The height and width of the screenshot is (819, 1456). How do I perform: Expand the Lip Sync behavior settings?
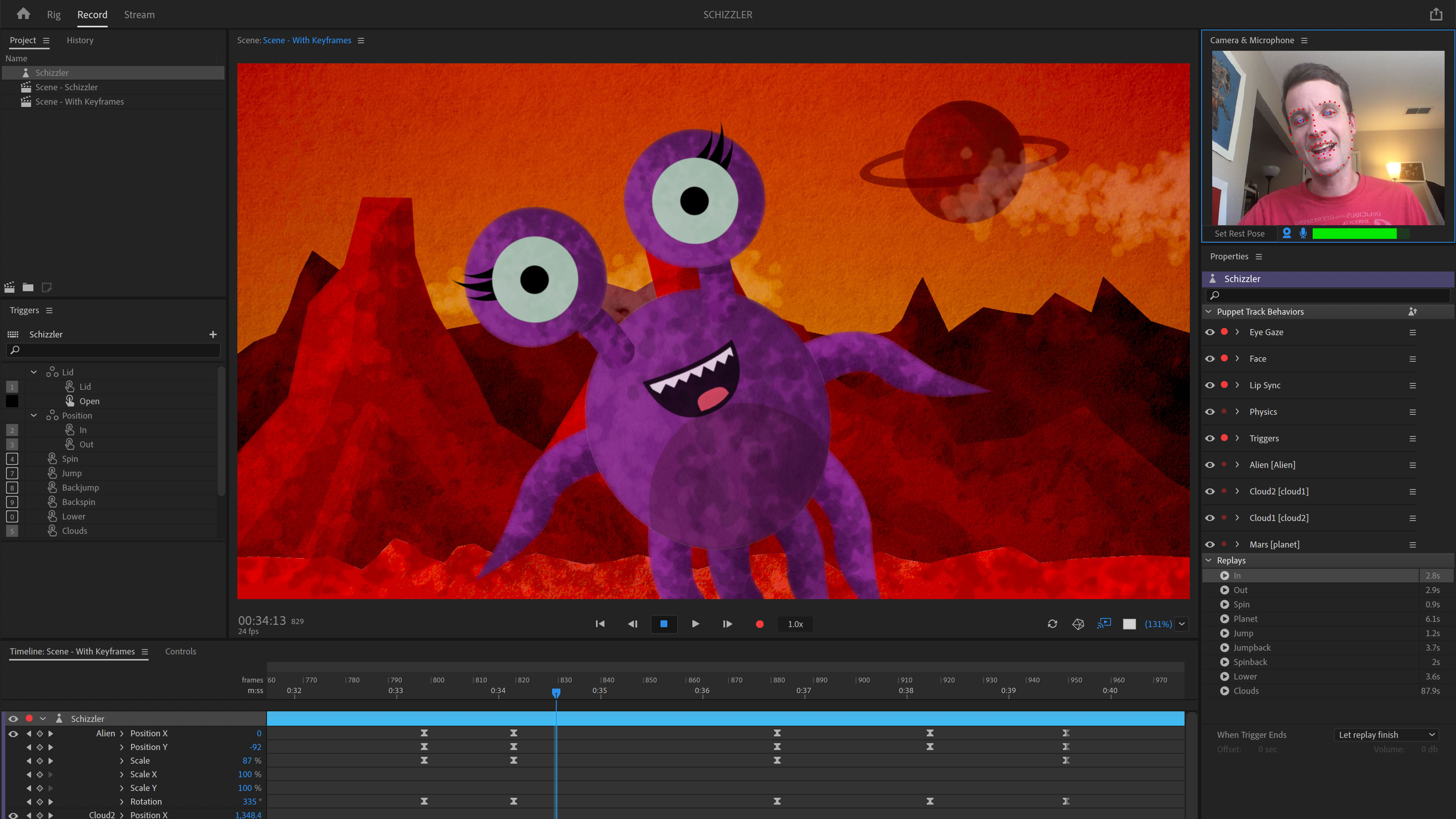point(1237,385)
